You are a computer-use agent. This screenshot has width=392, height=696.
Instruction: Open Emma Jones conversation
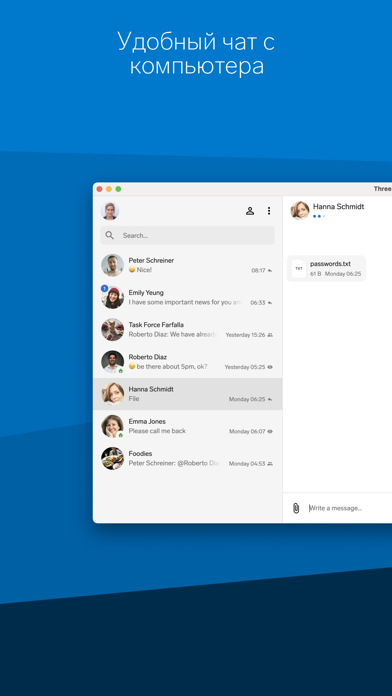(187, 426)
